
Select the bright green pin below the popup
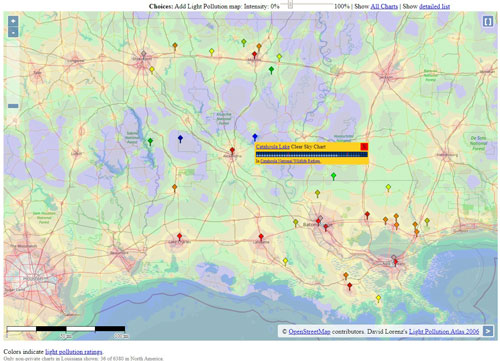tap(333, 176)
